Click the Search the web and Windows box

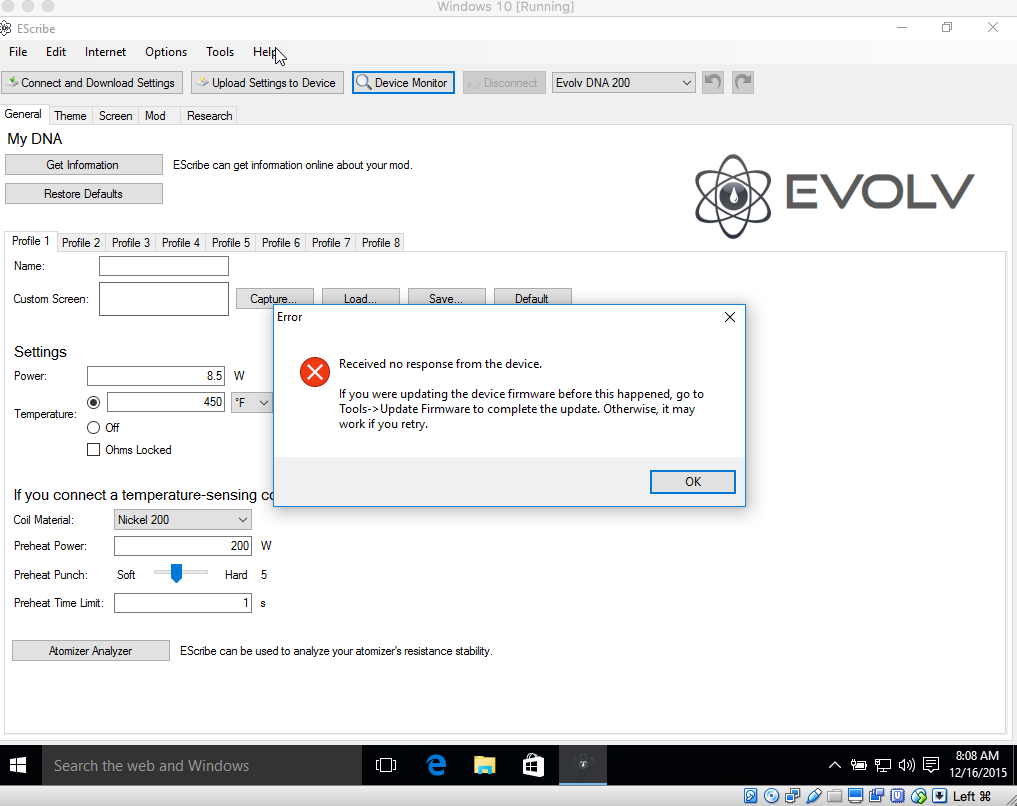(x=201, y=765)
